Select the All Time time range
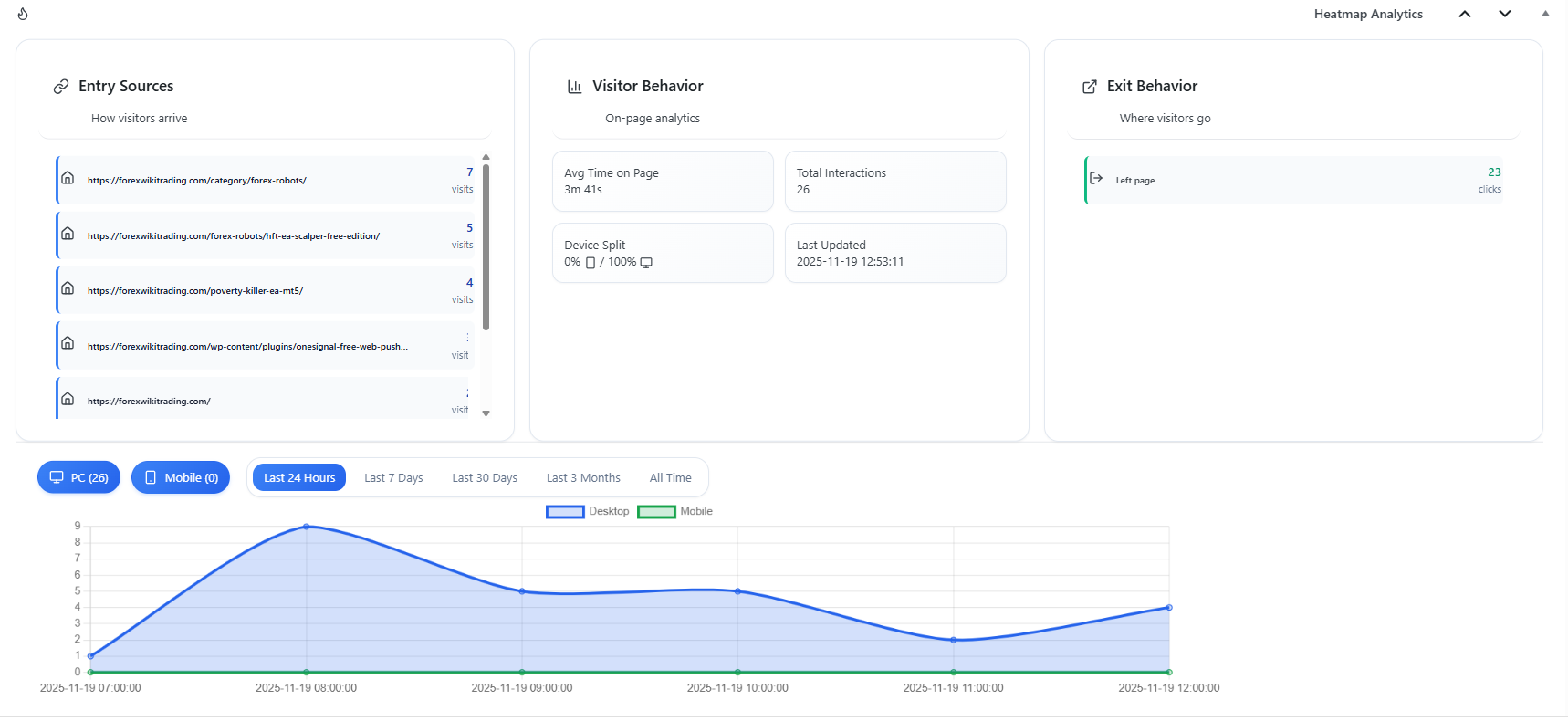This screenshot has height=721, width=1568. click(671, 477)
